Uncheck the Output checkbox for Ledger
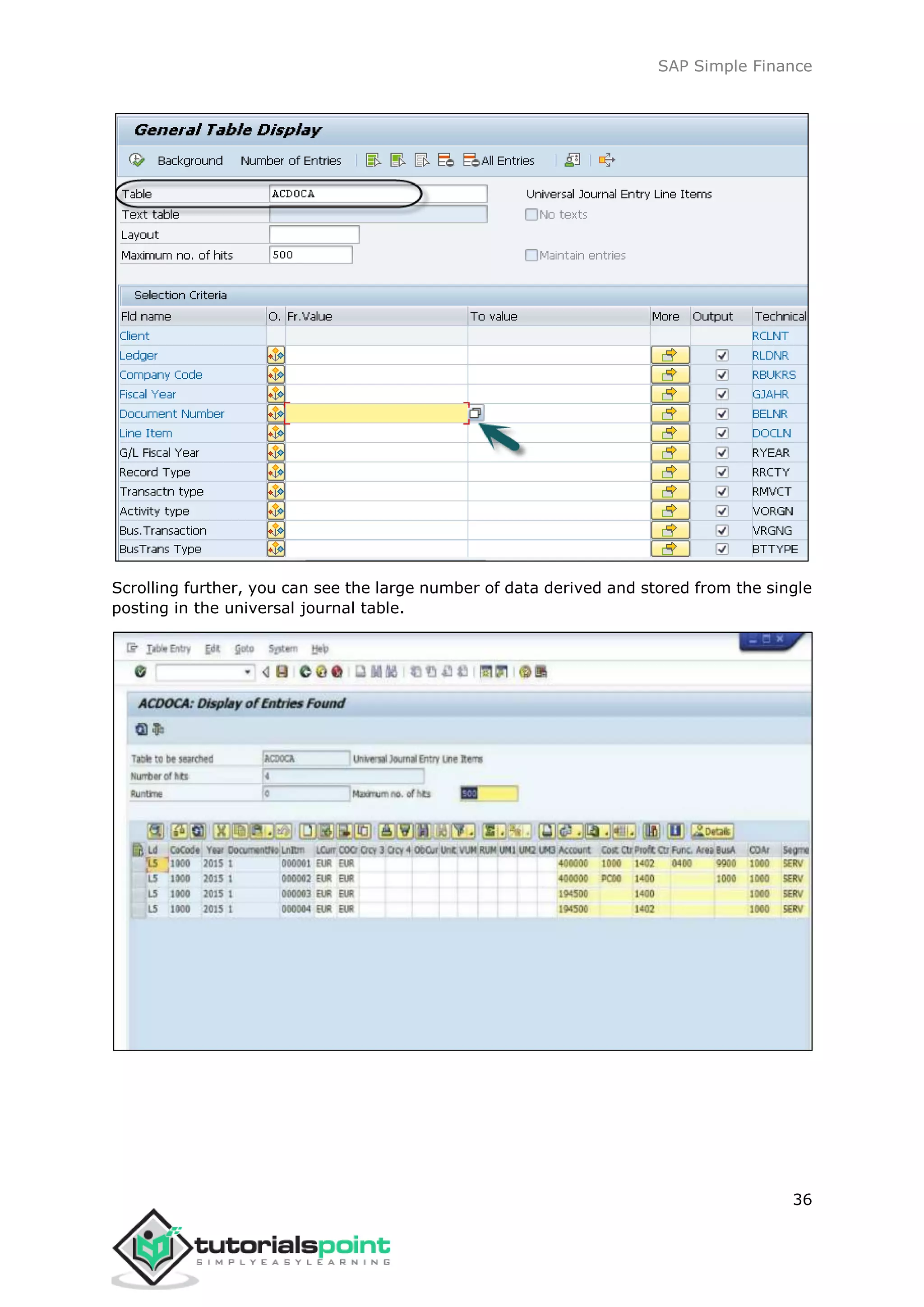This screenshot has width=924, height=1307. pos(722,355)
